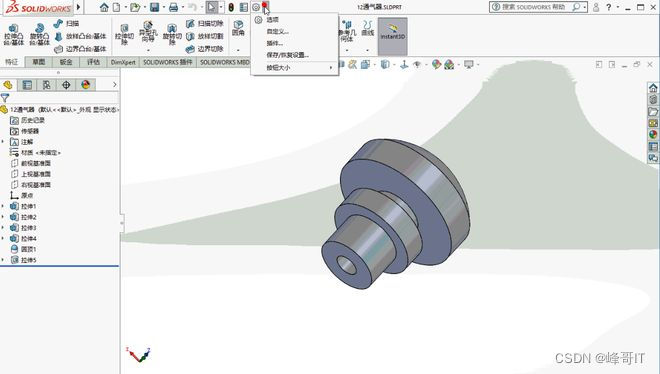The height and width of the screenshot is (374, 660).
Task: Open the DisplayManager color ball tab
Action: pos(85,85)
